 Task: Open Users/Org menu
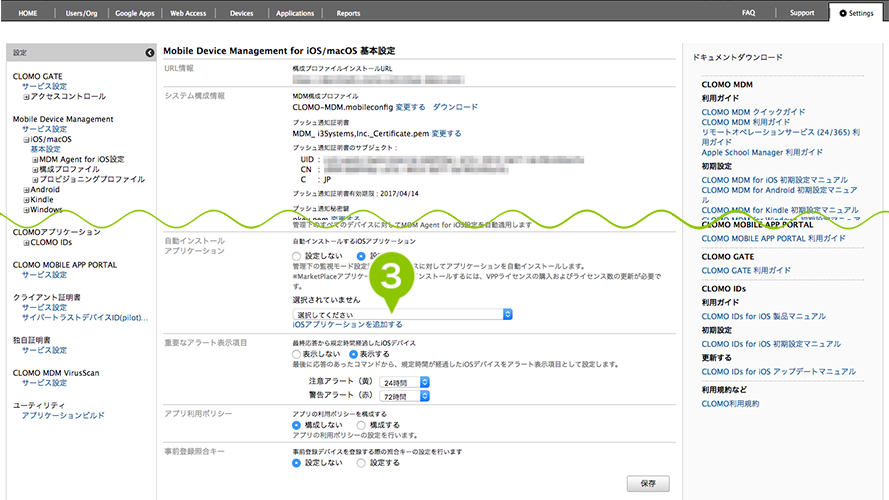(x=82, y=13)
